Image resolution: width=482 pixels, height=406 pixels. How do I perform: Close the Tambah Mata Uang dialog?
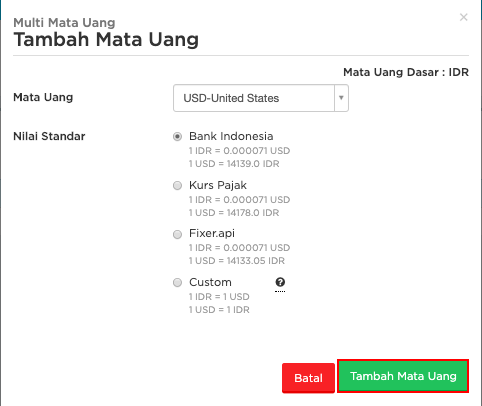tap(463, 17)
